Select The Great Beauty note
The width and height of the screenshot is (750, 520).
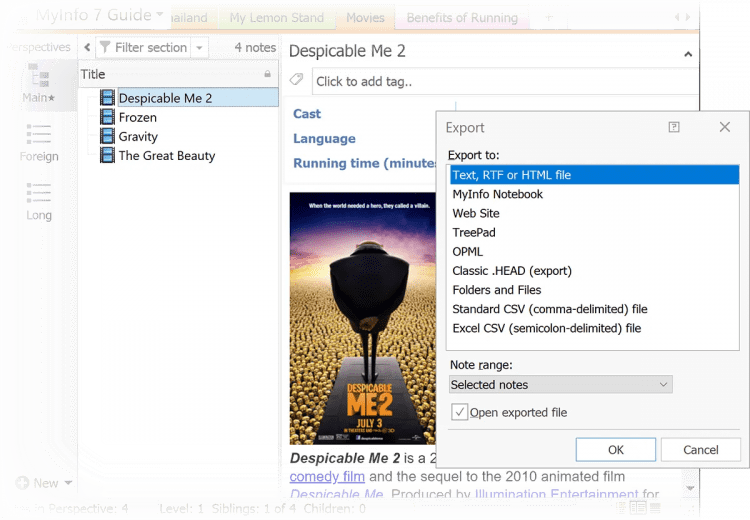point(166,155)
